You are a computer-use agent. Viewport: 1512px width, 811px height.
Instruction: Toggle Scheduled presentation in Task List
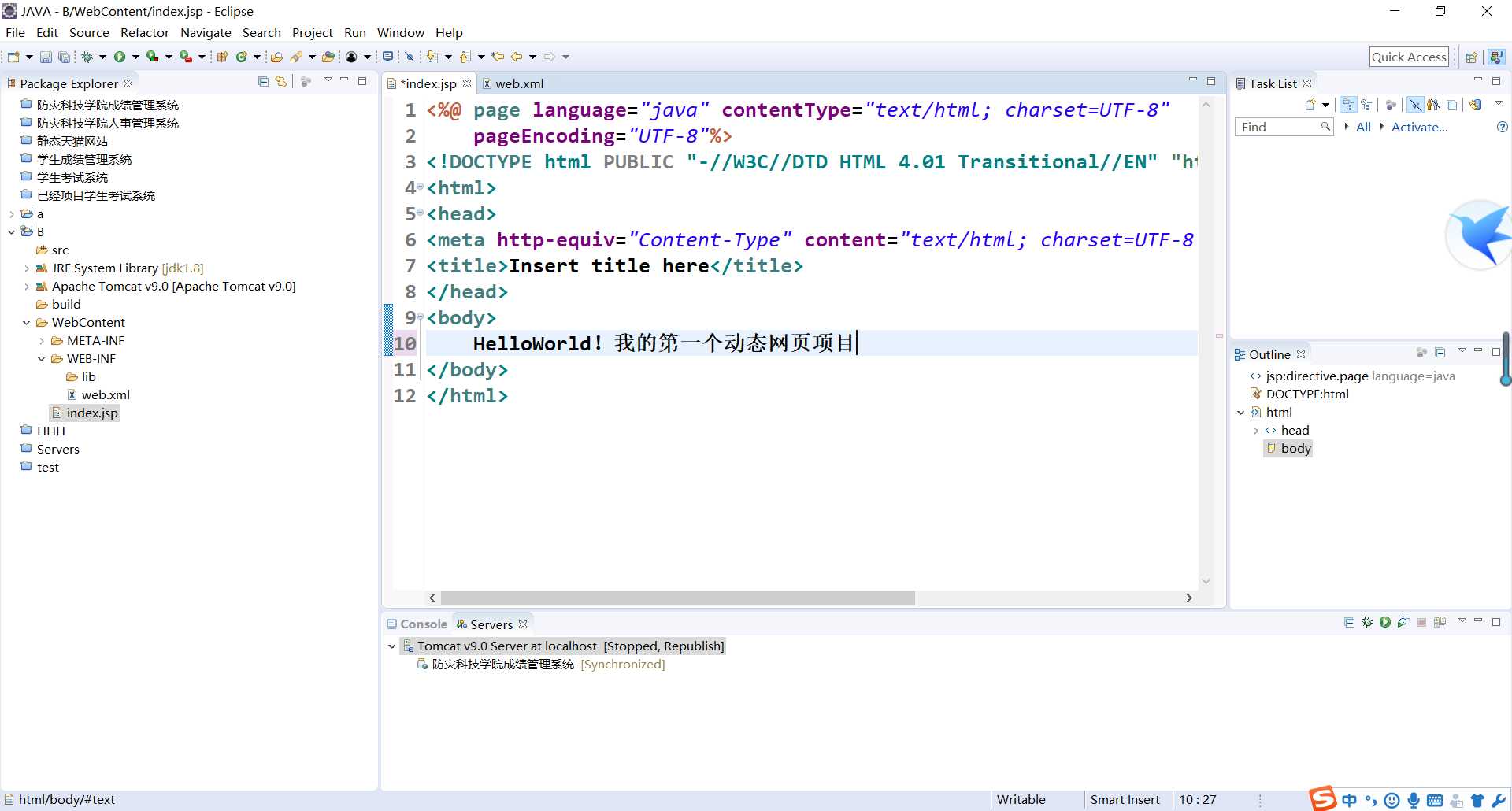(x=1367, y=105)
